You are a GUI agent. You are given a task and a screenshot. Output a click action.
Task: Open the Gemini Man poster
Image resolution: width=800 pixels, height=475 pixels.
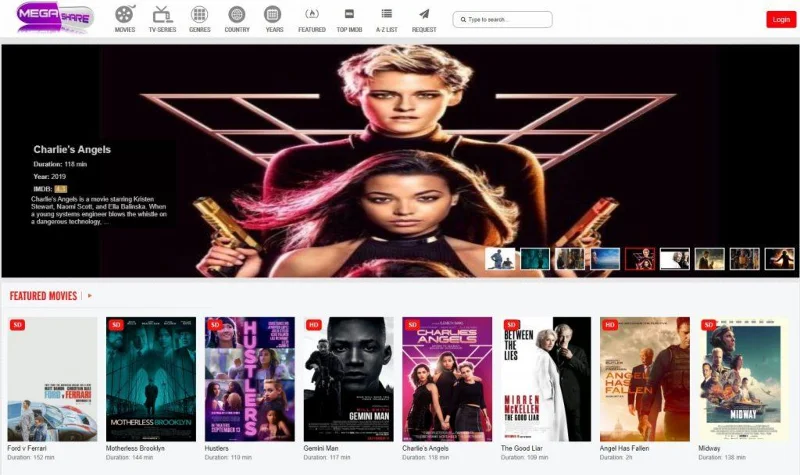[348, 379]
